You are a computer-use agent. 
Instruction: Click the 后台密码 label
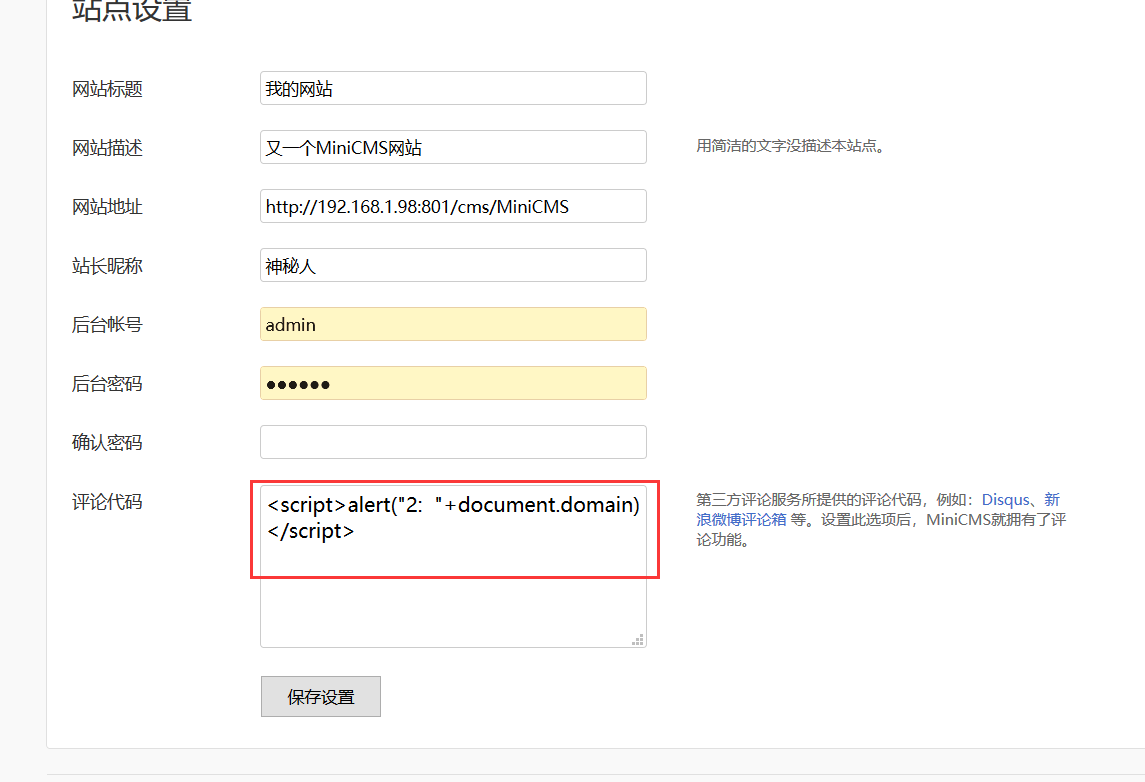pyautogui.click(x=107, y=384)
